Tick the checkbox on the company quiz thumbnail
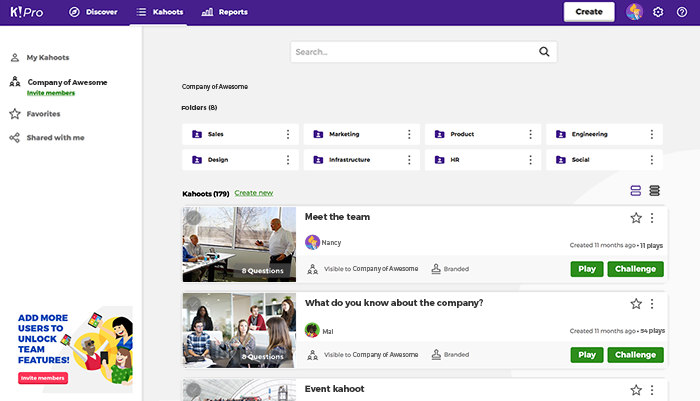The image size is (700, 401). pyautogui.click(x=193, y=304)
